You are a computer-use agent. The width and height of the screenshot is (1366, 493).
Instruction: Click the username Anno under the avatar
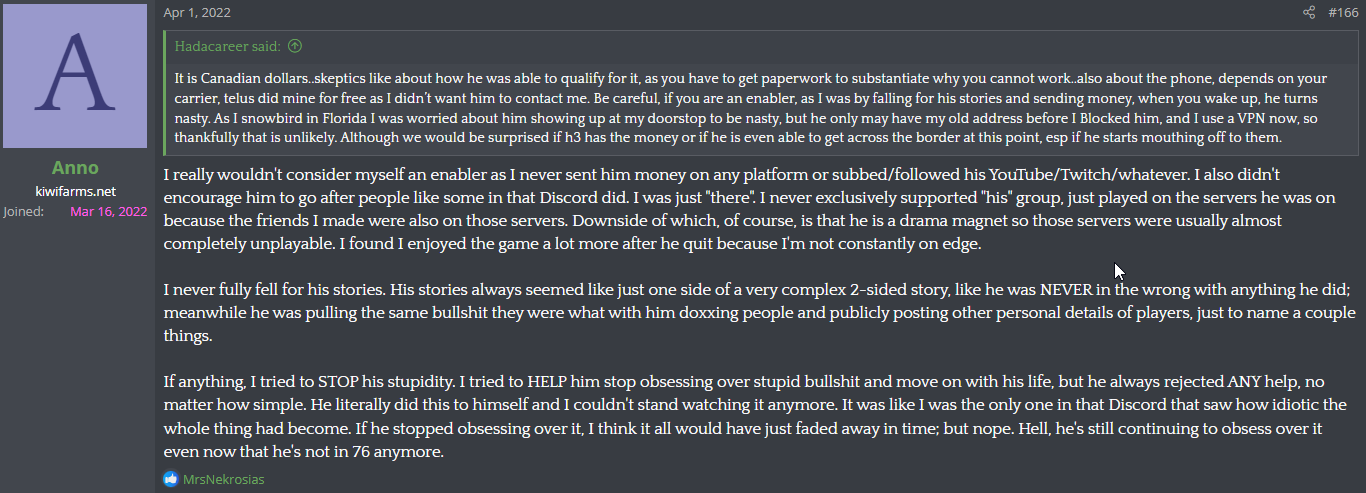pyautogui.click(x=75, y=168)
